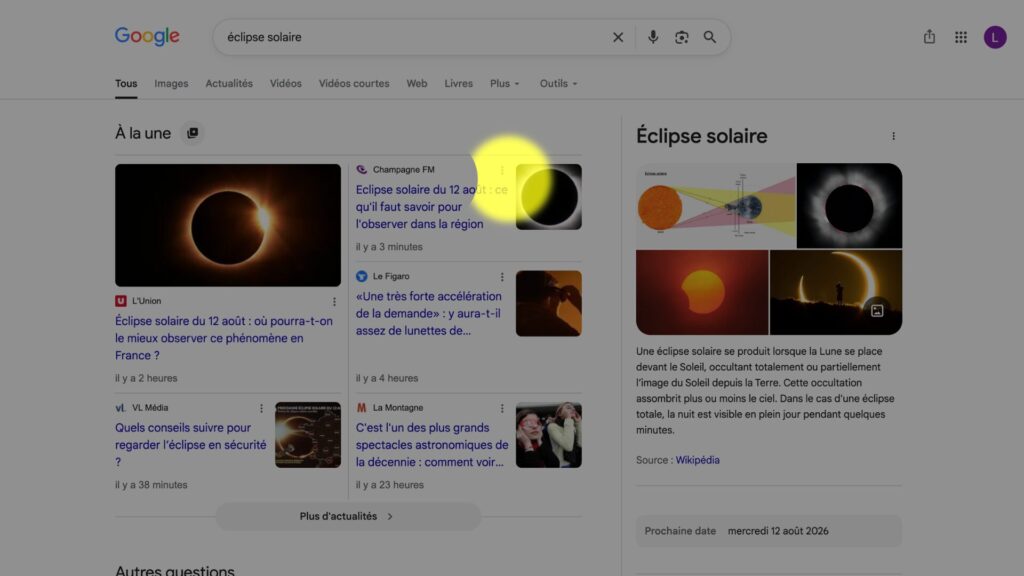Open the crescent eclipse silhouette image
The height and width of the screenshot is (576, 1024).
(x=836, y=293)
